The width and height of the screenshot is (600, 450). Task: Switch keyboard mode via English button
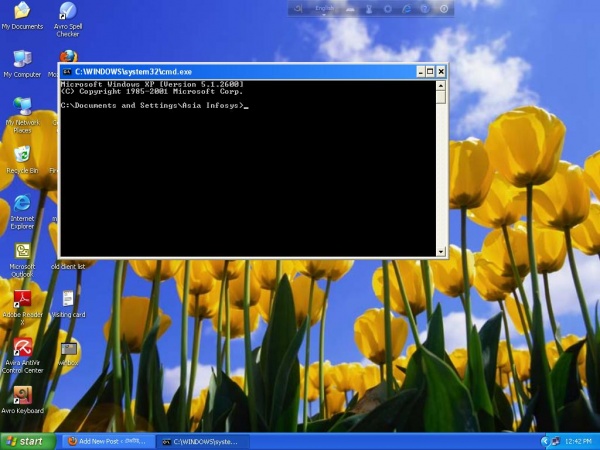[x=324, y=8]
